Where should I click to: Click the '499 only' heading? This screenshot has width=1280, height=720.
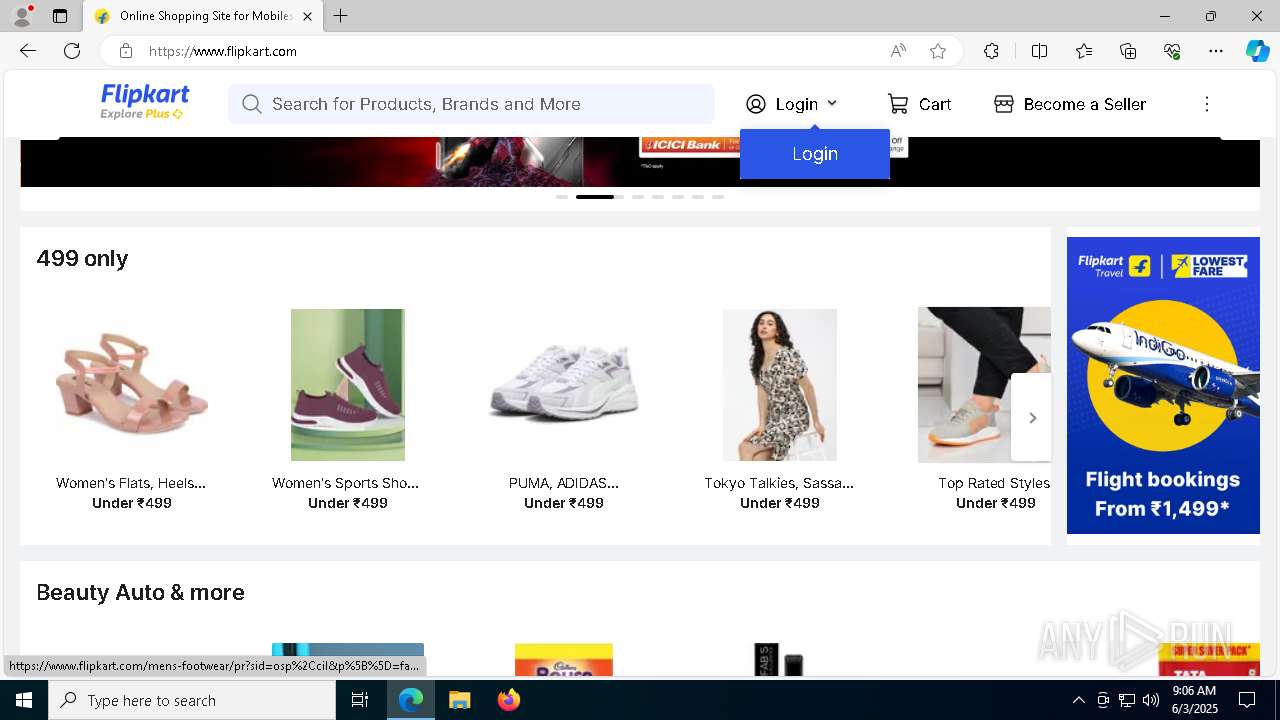tap(82, 259)
